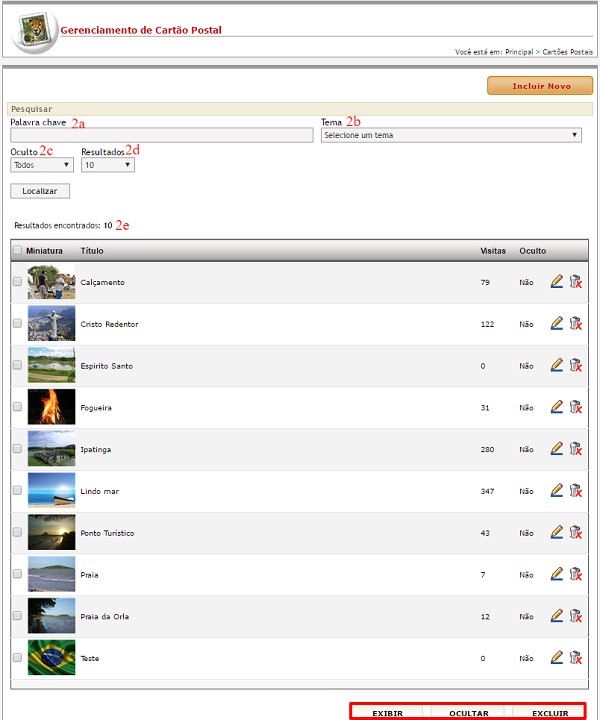Open the Principal breadcrumb link
The width and height of the screenshot is (600, 720).
point(519,52)
